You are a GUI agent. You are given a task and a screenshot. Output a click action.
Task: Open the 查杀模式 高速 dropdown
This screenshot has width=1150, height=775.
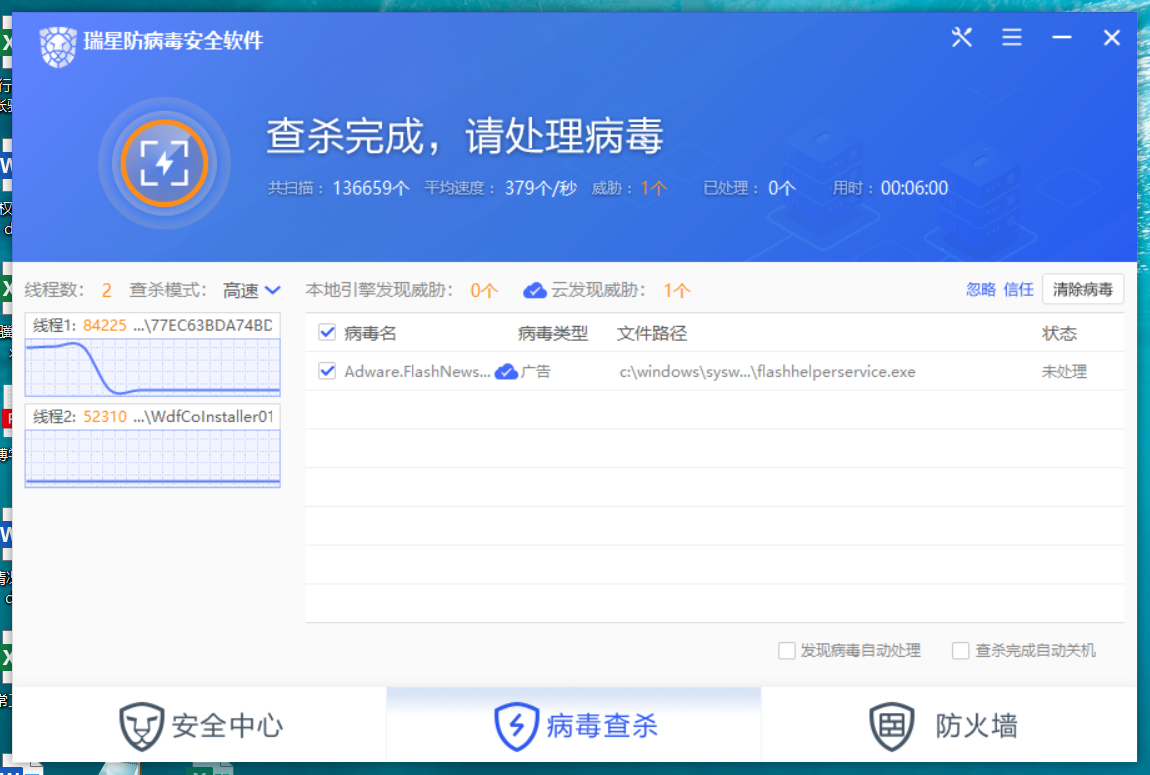point(252,290)
